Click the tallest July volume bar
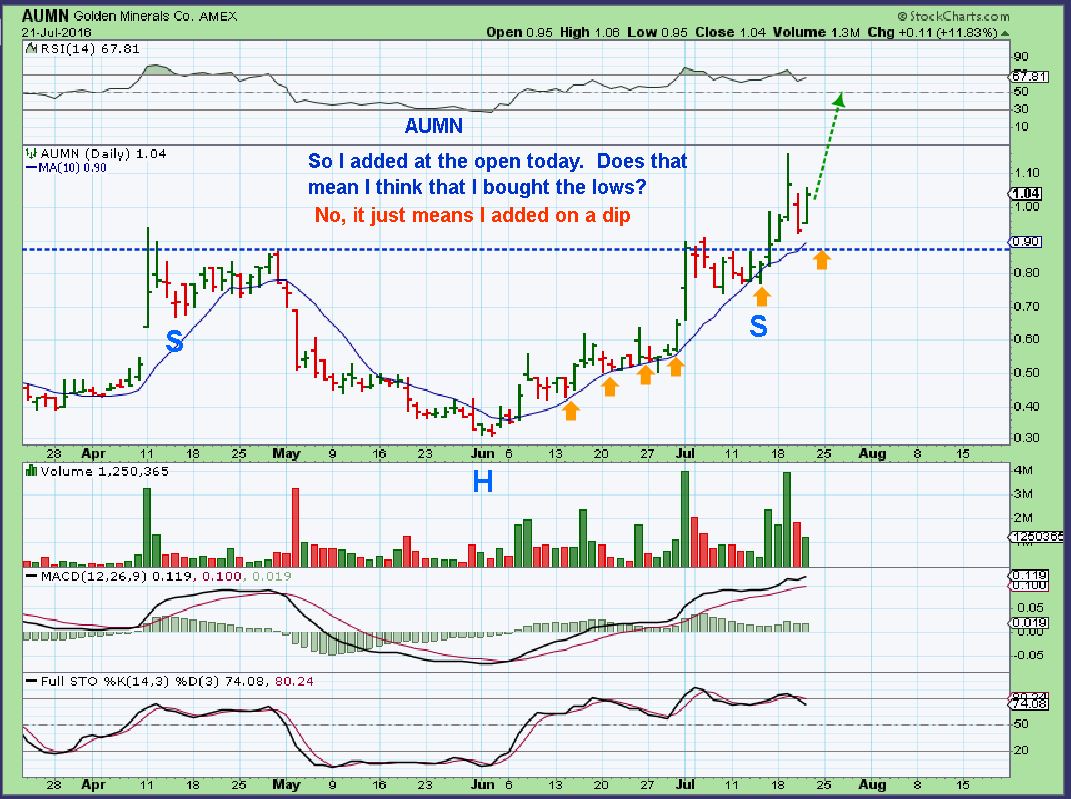Screen dimensions: 1071x799 [x=685, y=519]
